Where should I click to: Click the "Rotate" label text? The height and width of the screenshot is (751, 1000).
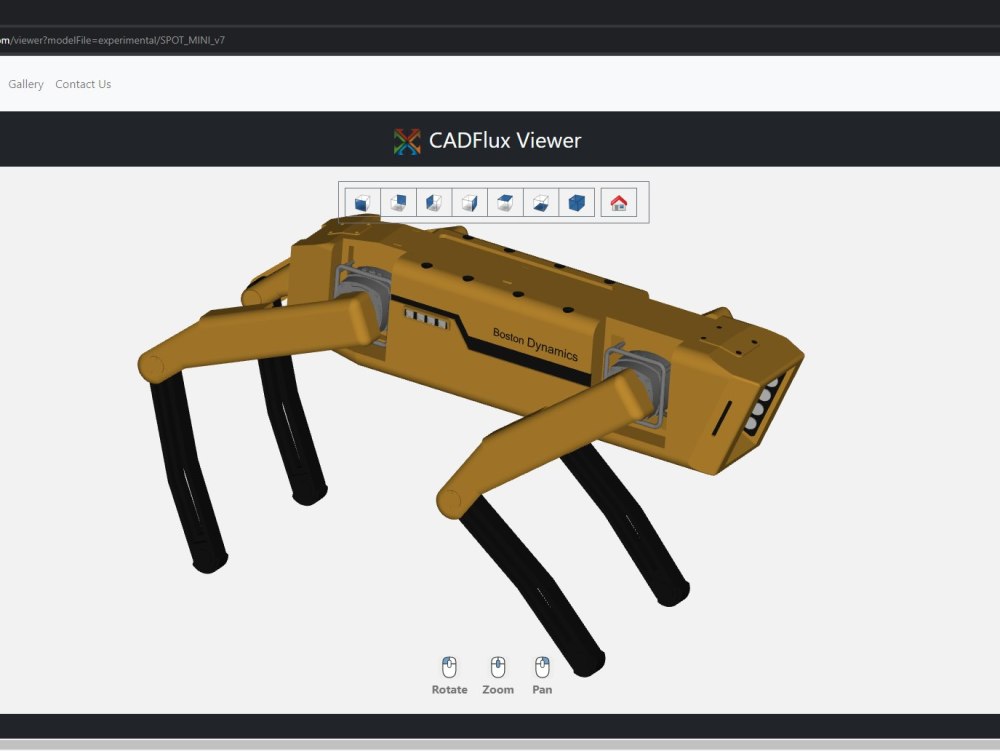point(450,690)
